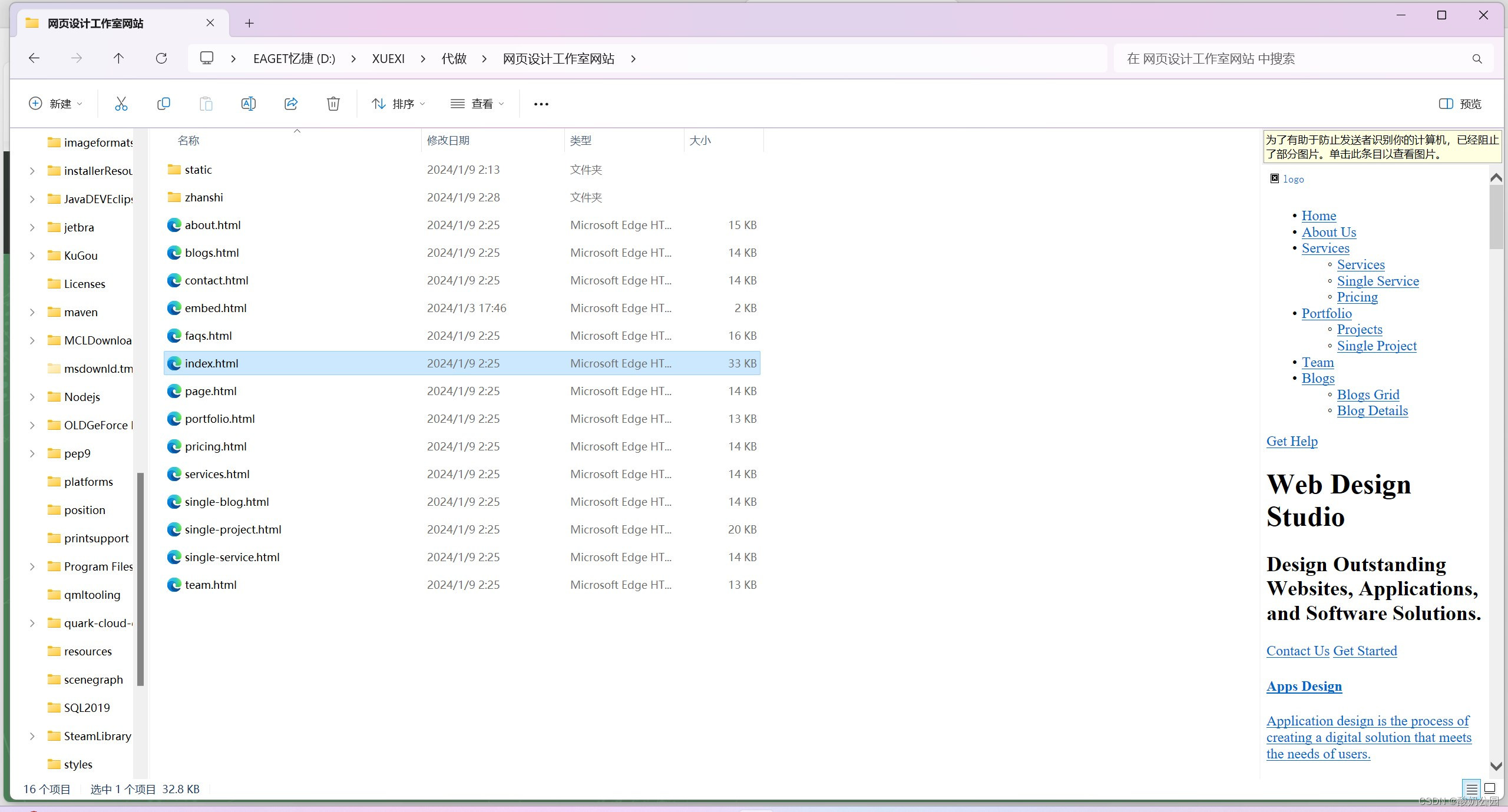
Task: Click the Services navigation link
Action: pyautogui.click(x=1325, y=248)
